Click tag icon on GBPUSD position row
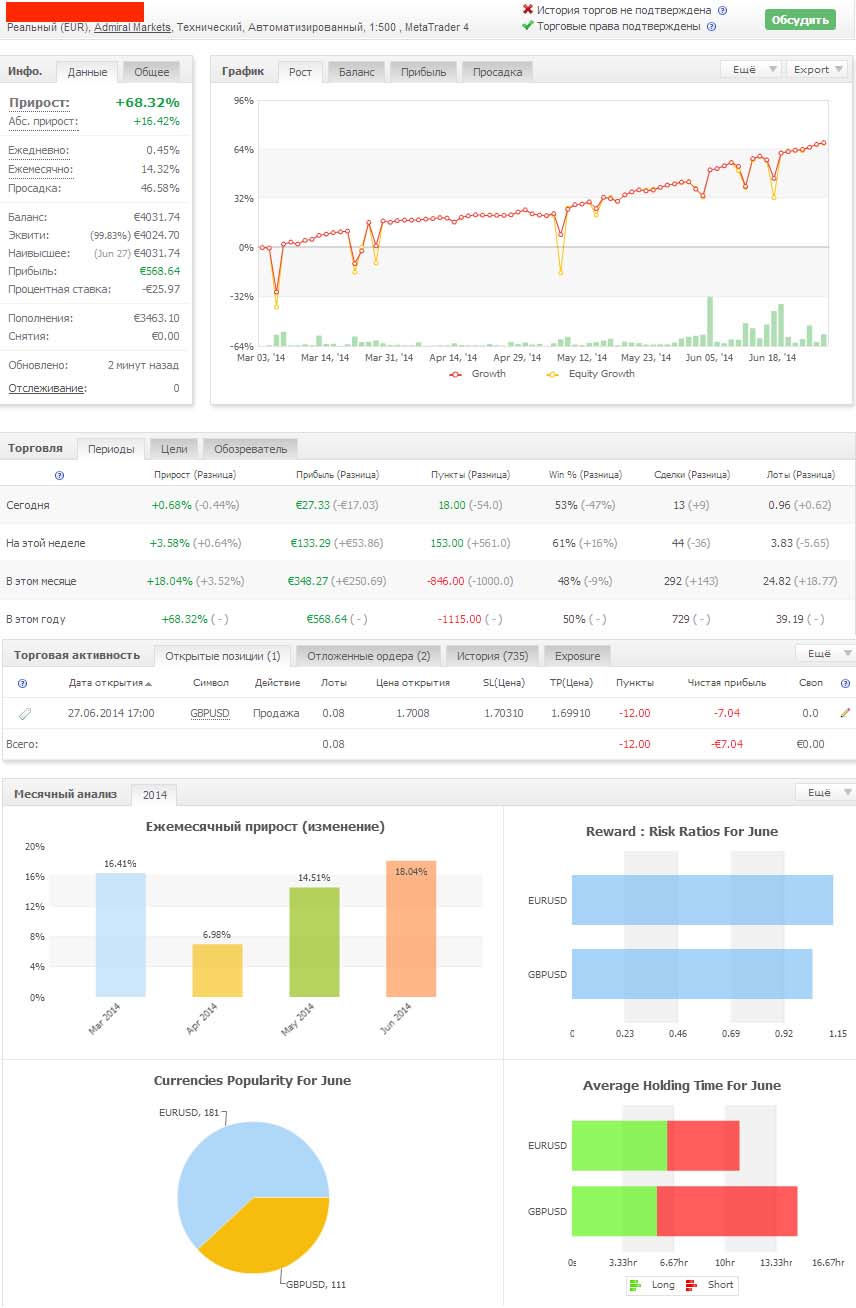This screenshot has width=856, height=1308. [25, 713]
